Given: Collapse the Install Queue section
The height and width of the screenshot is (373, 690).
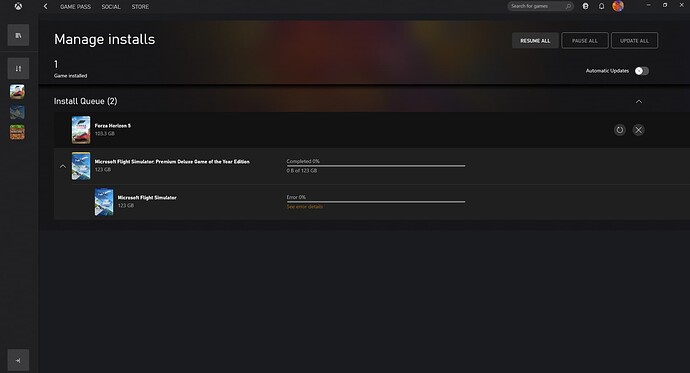Looking at the screenshot, I should point(639,102).
